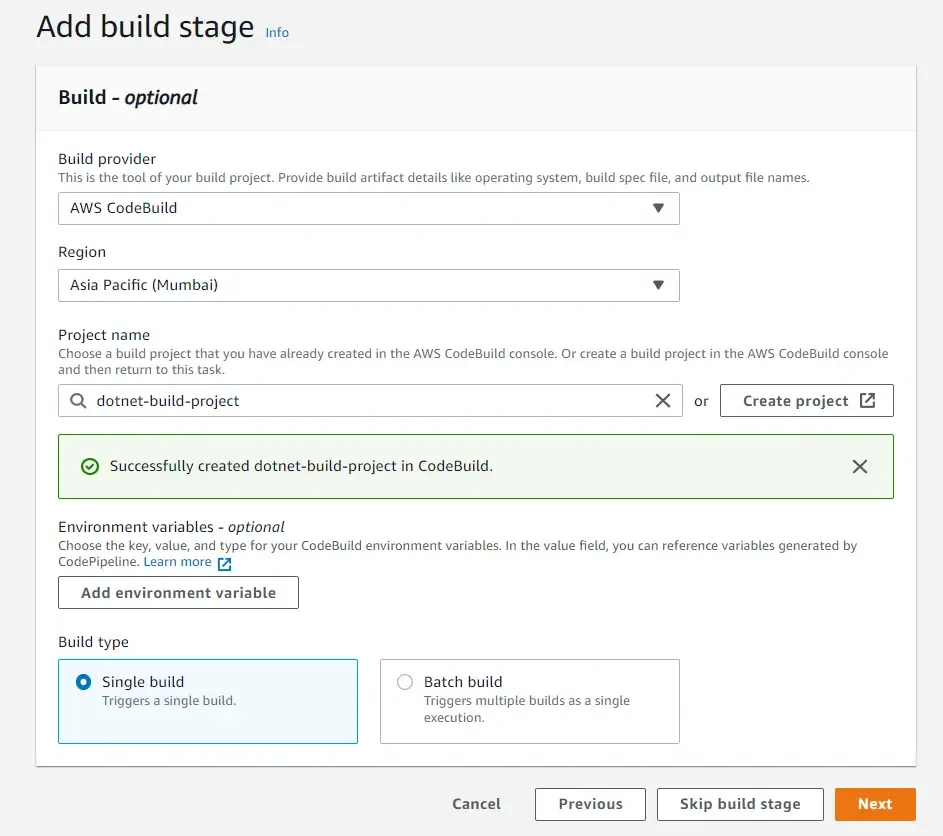Select the Batch build radio button
Viewport: 943px width, 836px height.
click(x=405, y=682)
